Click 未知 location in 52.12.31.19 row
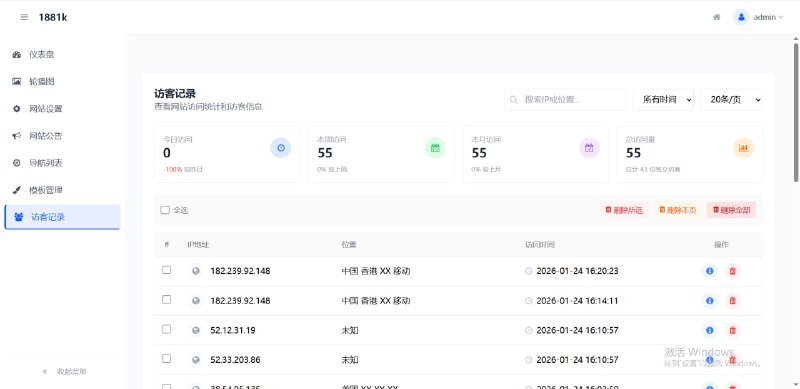Image resolution: width=800 pixels, height=389 pixels. tap(350, 330)
